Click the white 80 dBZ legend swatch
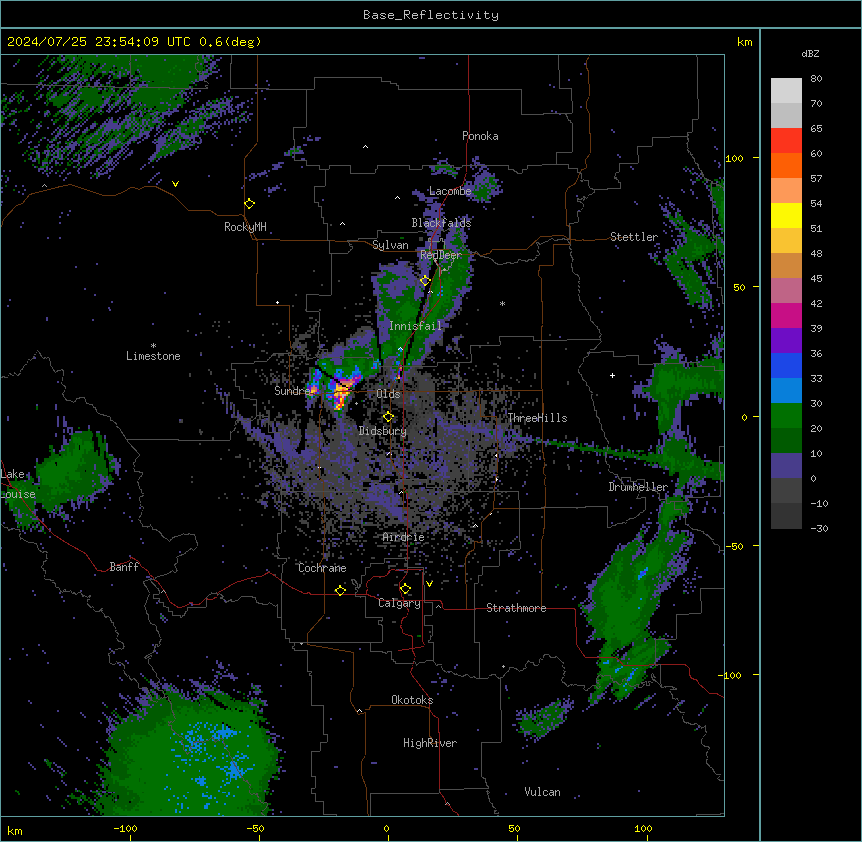 786,91
